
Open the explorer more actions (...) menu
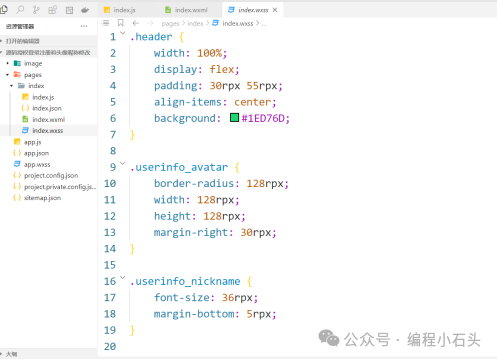(84, 26)
